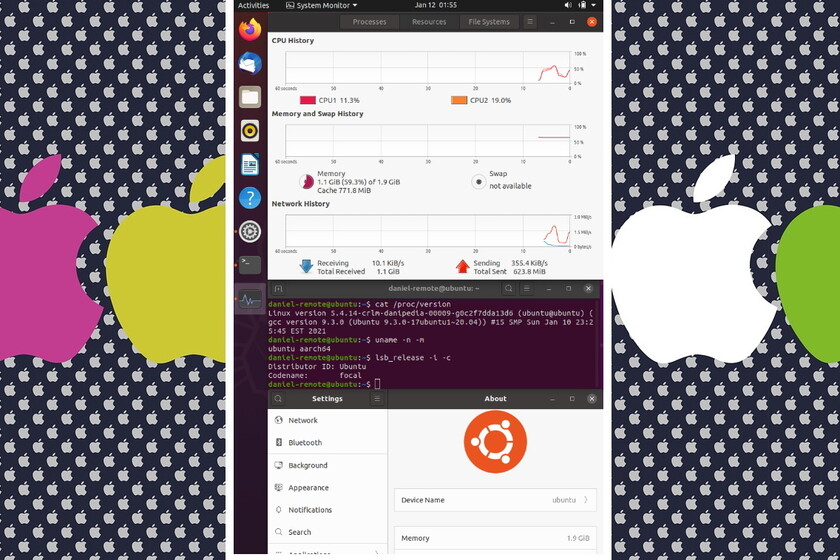840x560 pixels.
Task: Click the CPU History heading
Action: coord(292,41)
